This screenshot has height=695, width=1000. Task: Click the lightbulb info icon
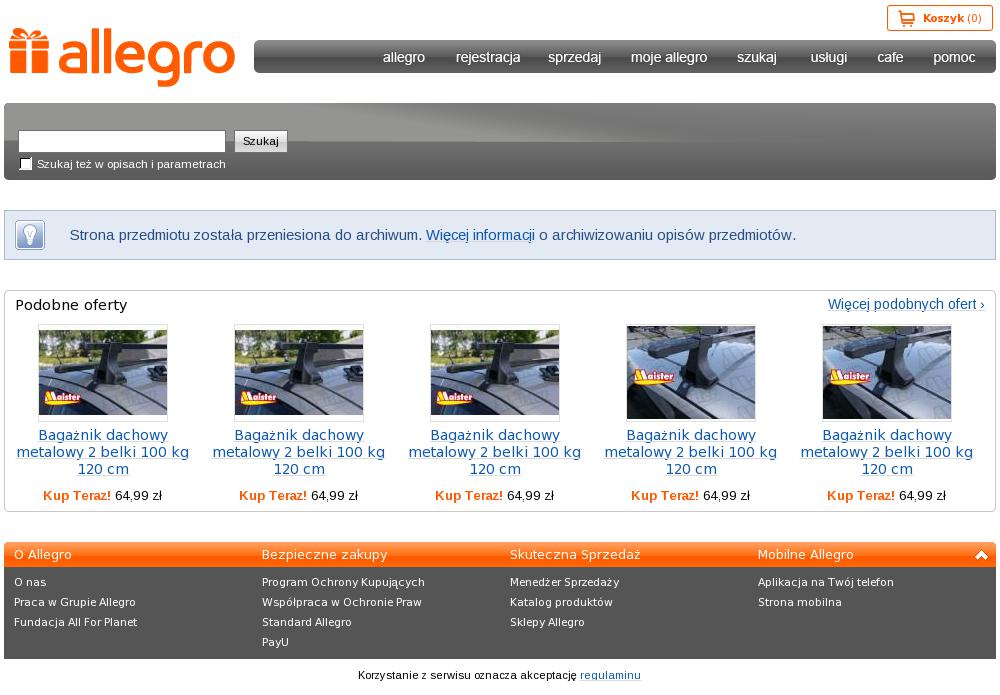(x=30, y=235)
